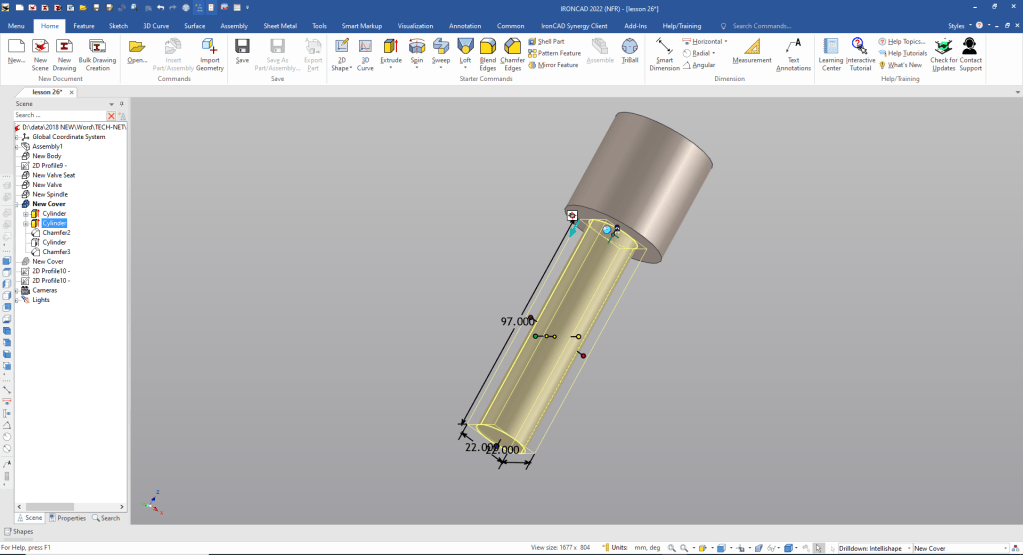Toggle the Scene panel auto-hide pin
Screen dimensions: 1023x555
pos(121,103)
